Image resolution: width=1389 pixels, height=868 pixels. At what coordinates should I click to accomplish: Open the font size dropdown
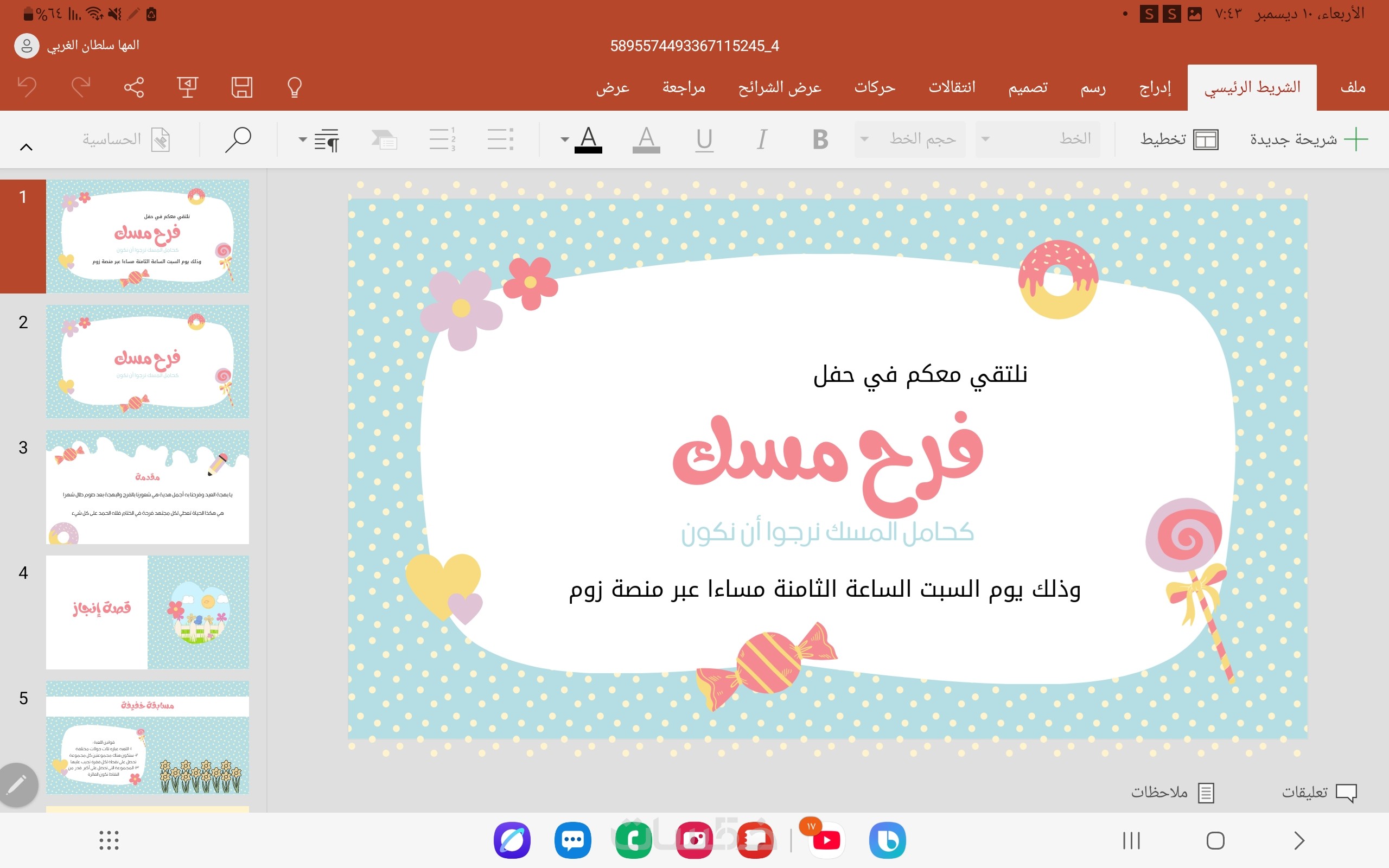pos(910,139)
